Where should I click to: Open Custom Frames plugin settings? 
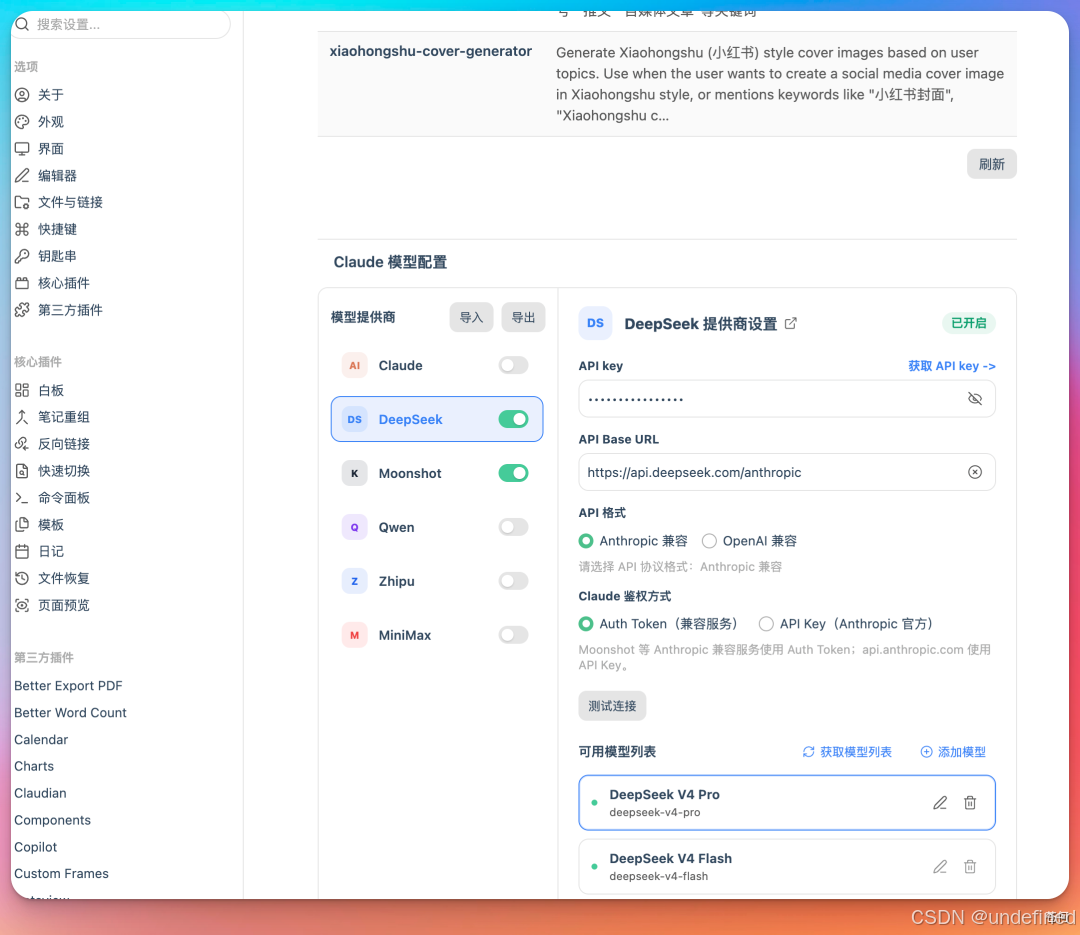61,874
